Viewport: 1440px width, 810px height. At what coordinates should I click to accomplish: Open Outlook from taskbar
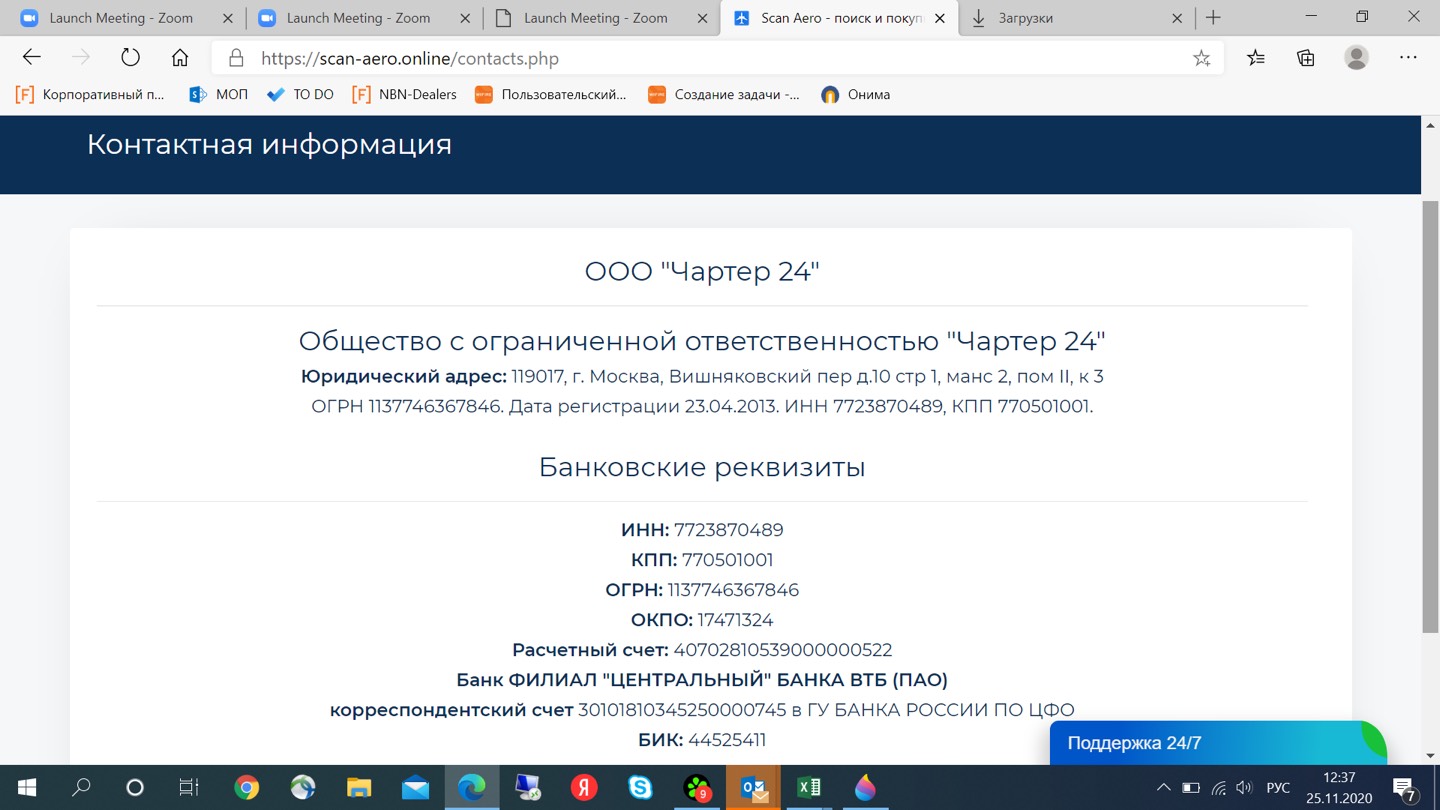point(753,788)
